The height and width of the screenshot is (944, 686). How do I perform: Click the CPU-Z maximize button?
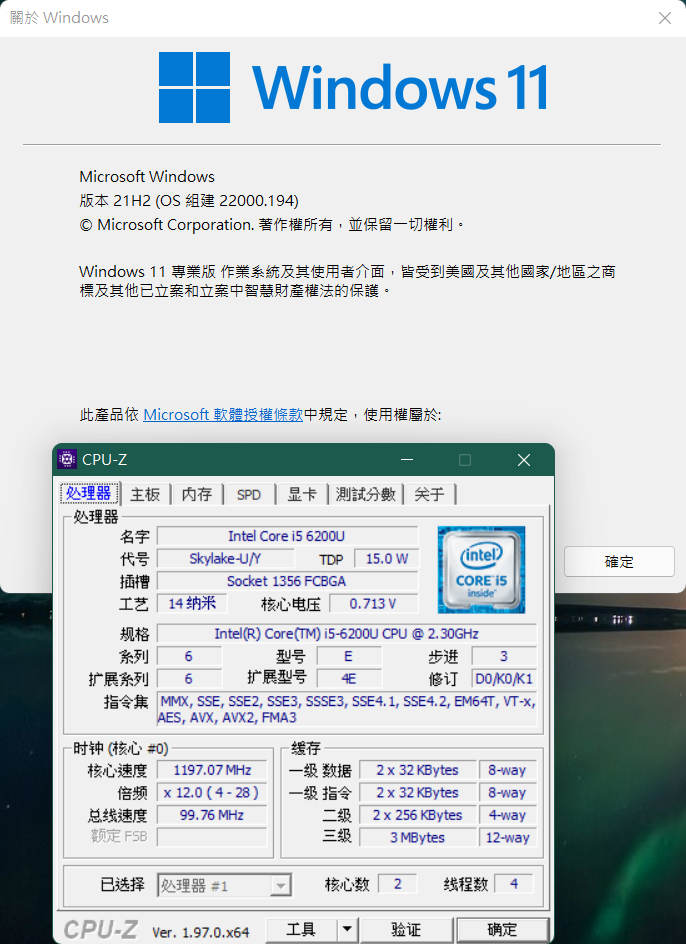pos(465,460)
